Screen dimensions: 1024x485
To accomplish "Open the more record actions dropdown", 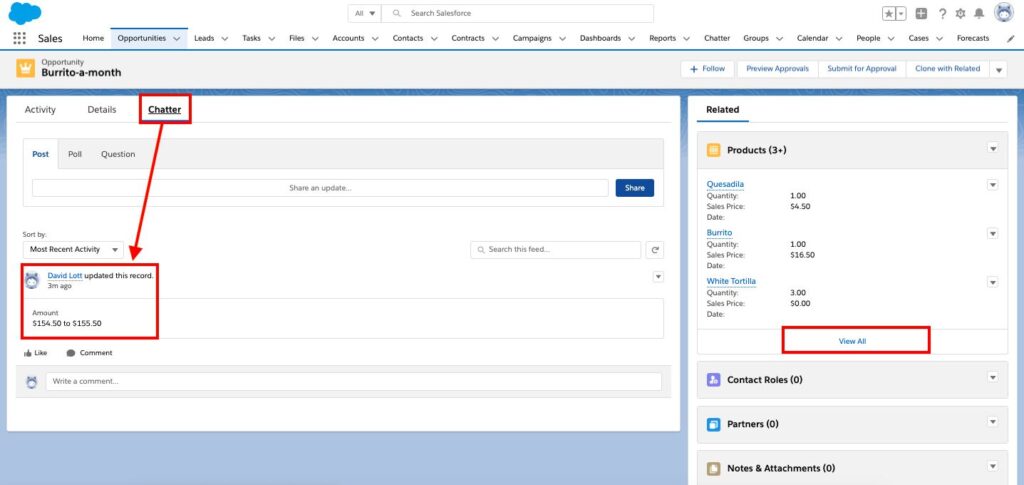I will pyautogui.click(x=999, y=69).
